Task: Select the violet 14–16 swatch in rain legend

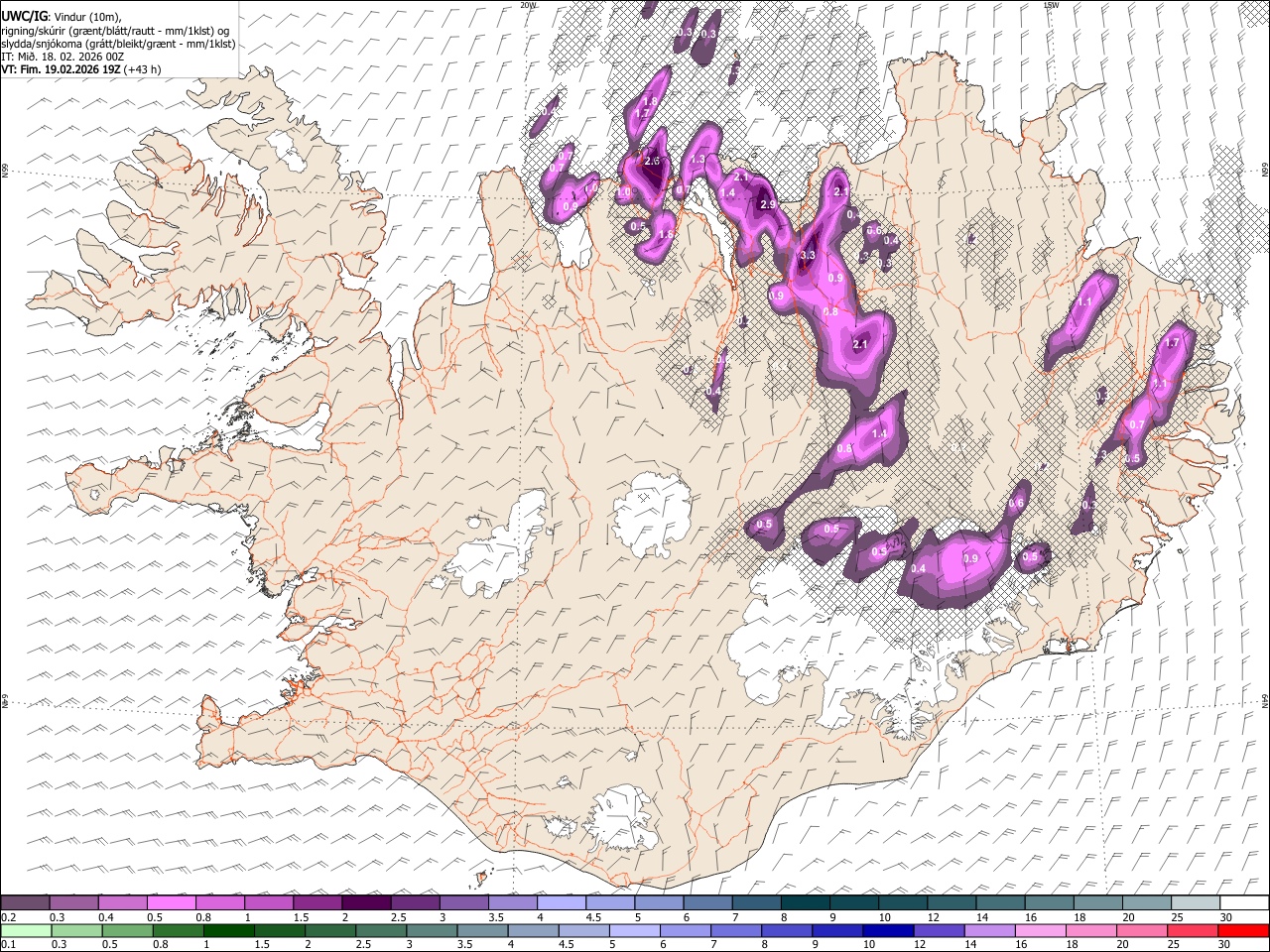Action: (989, 931)
